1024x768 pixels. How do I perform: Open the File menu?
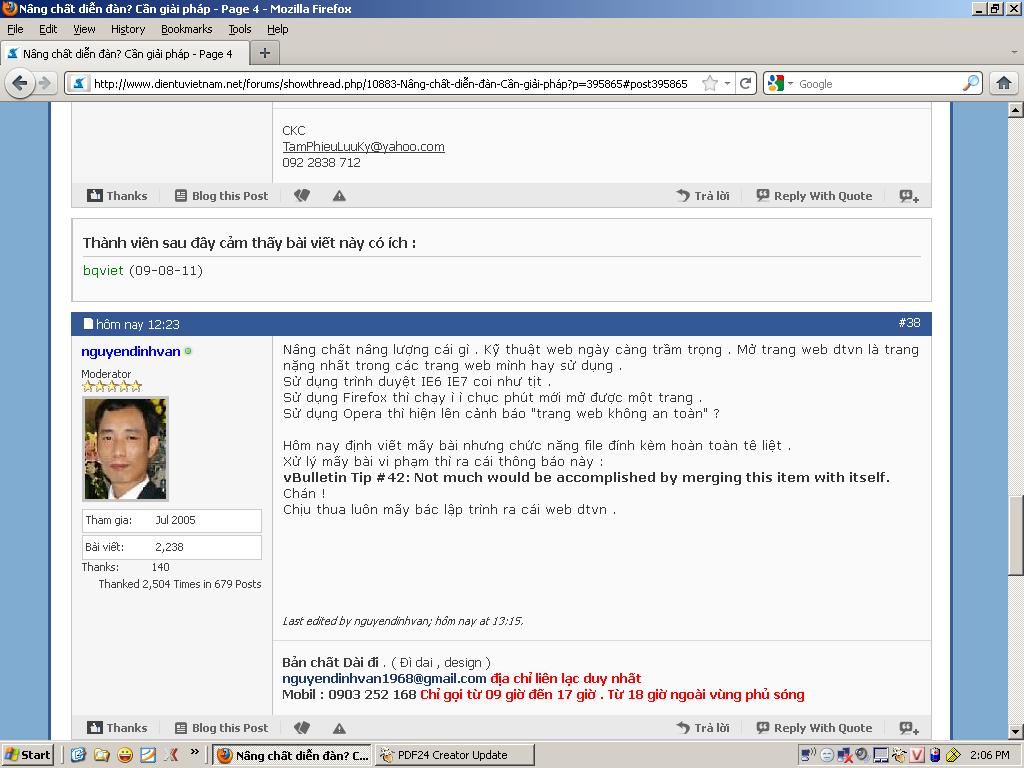tap(15, 29)
